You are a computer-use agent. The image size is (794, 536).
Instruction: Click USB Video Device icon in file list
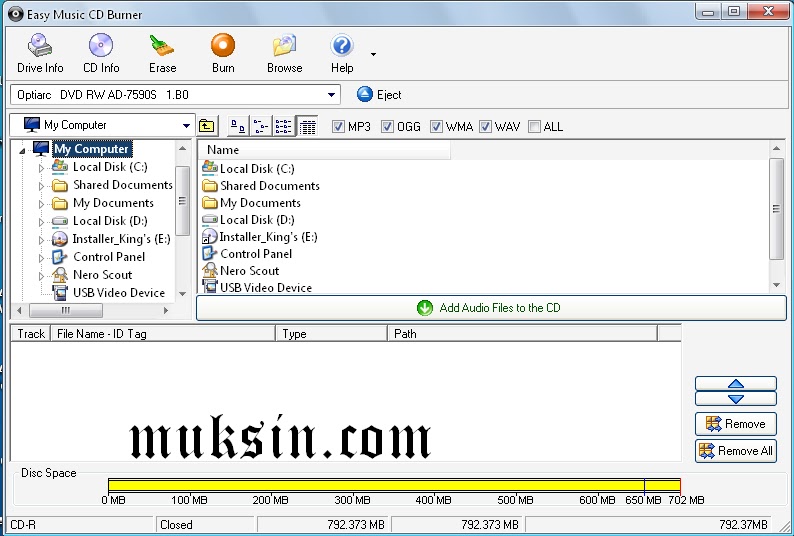coord(210,287)
